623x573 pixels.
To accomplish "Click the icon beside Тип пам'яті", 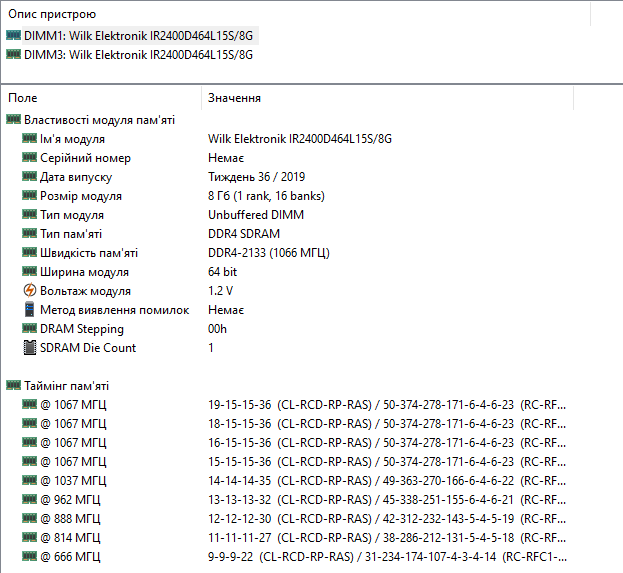I will [x=29, y=233].
